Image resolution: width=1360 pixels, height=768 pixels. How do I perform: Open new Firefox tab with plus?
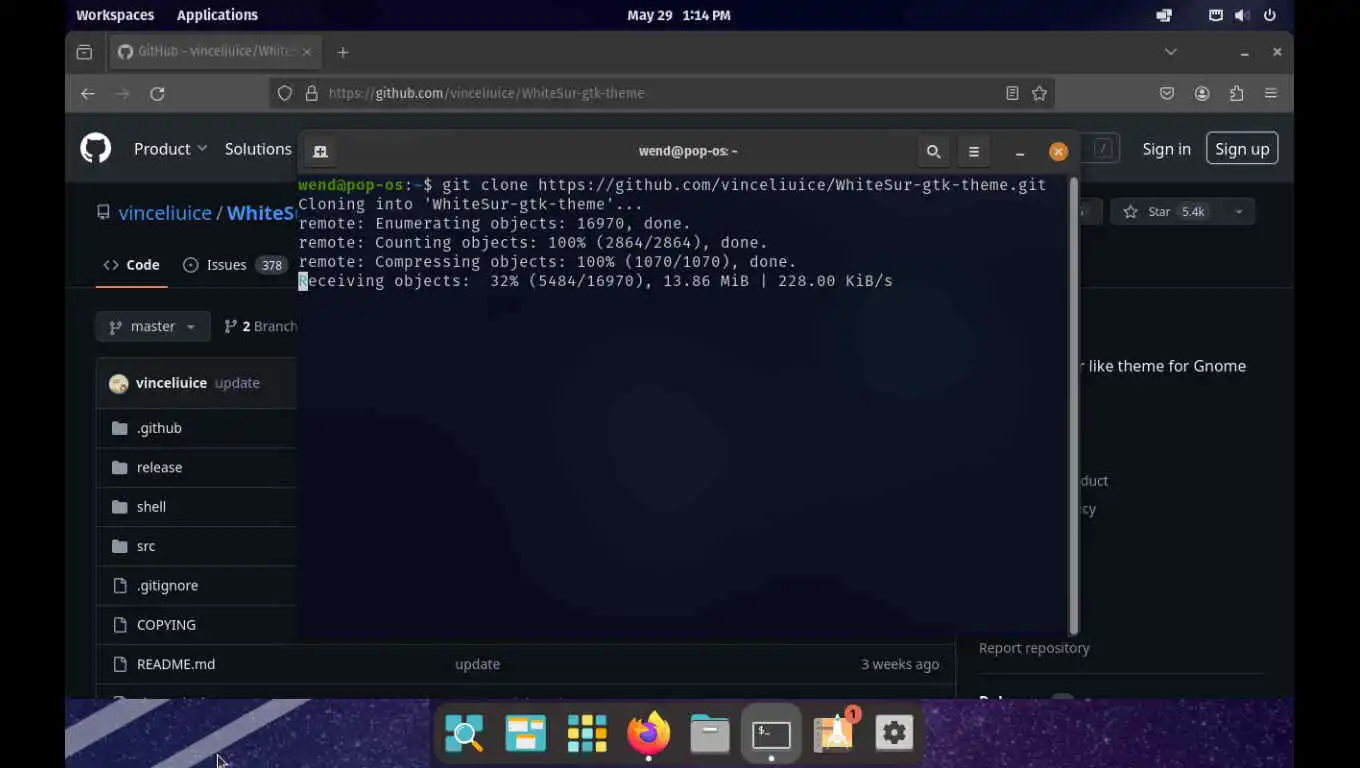pyautogui.click(x=343, y=52)
